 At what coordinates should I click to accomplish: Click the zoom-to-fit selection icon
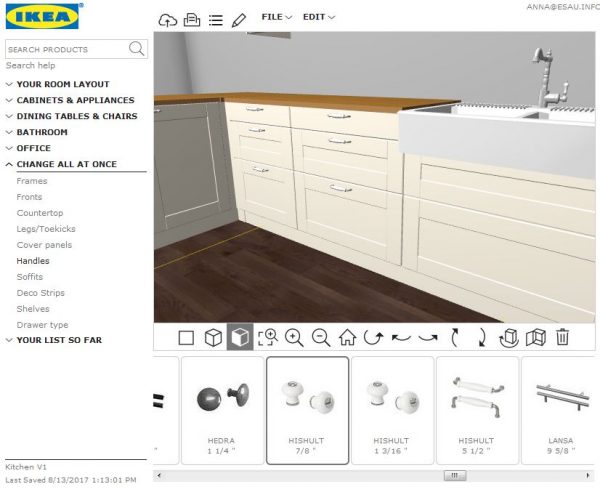pyautogui.click(x=267, y=338)
